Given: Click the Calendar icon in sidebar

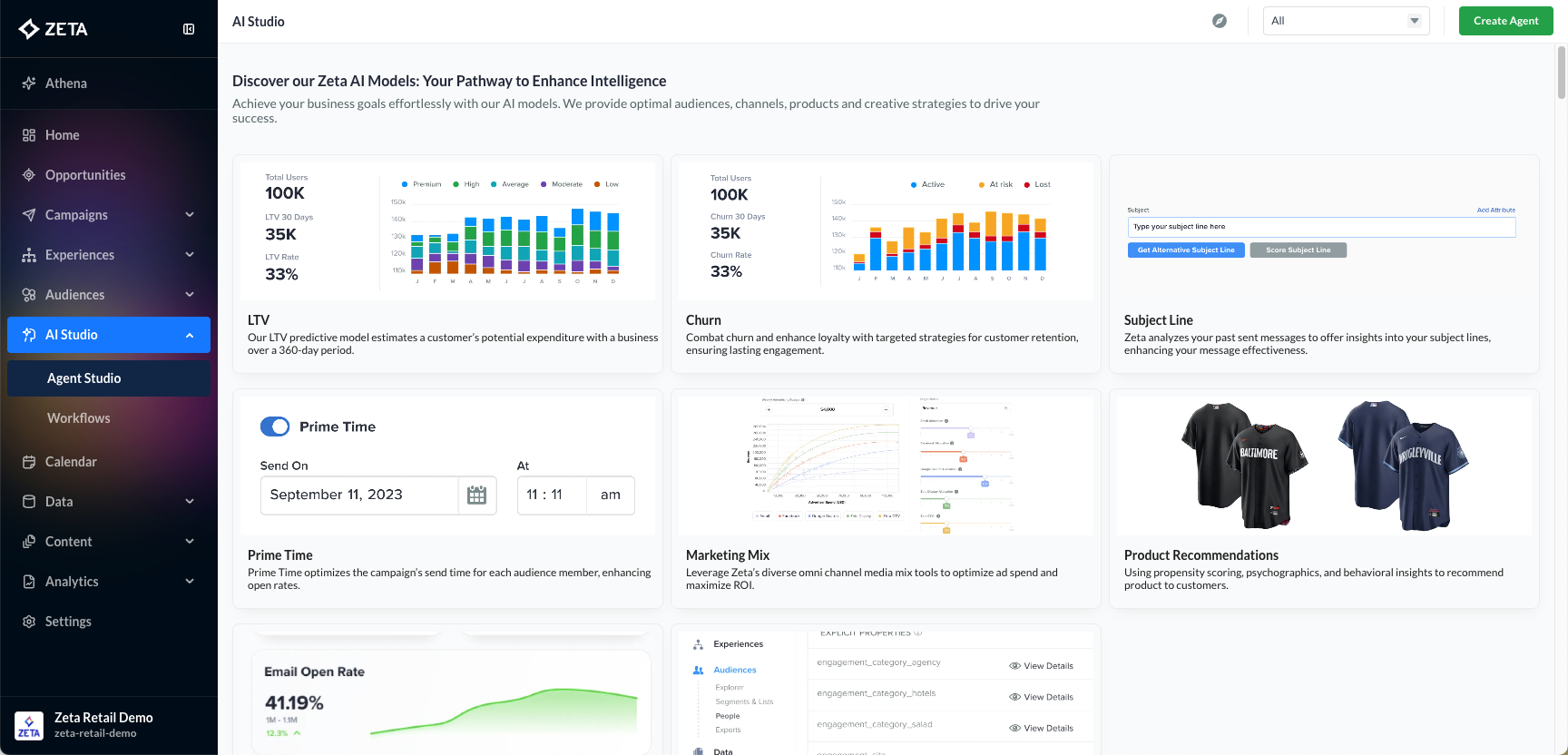Looking at the screenshot, I should pyautogui.click(x=29, y=462).
